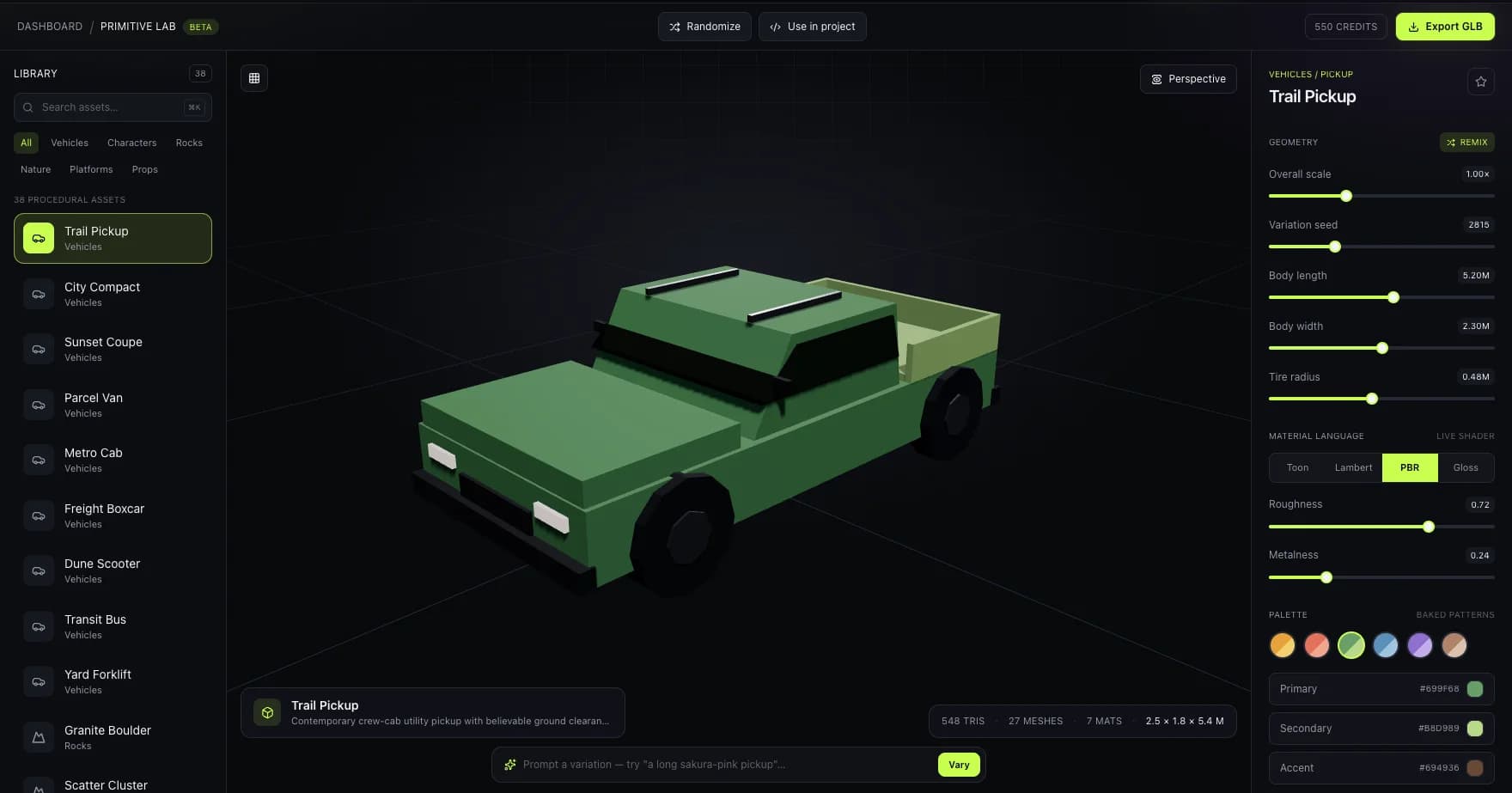The height and width of the screenshot is (793, 1512).
Task: Filter library by All
Action: point(26,143)
